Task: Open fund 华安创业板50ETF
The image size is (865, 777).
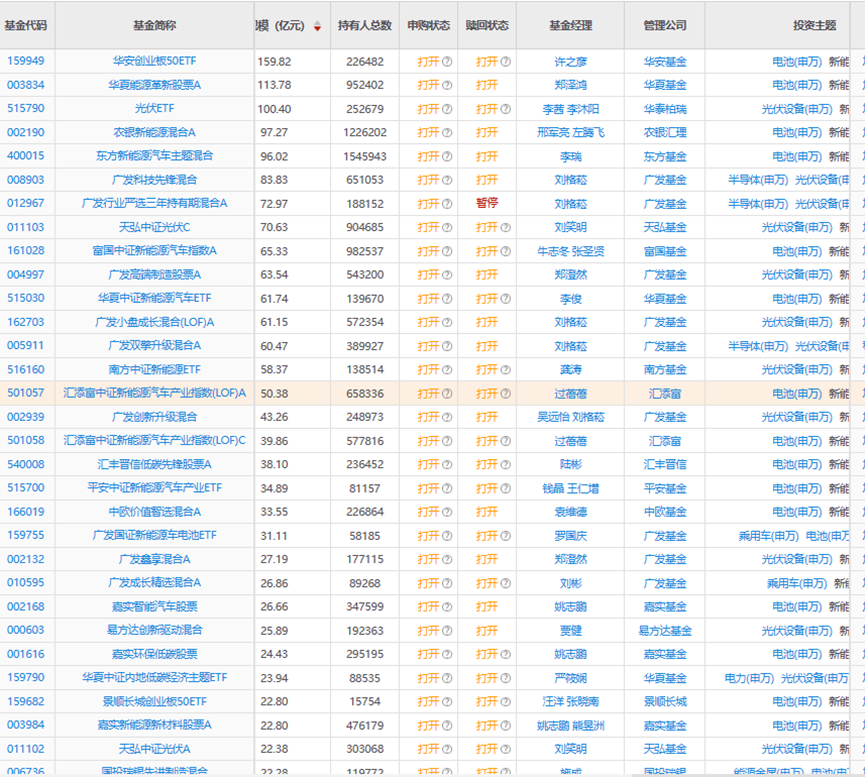Action: (x=154, y=61)
